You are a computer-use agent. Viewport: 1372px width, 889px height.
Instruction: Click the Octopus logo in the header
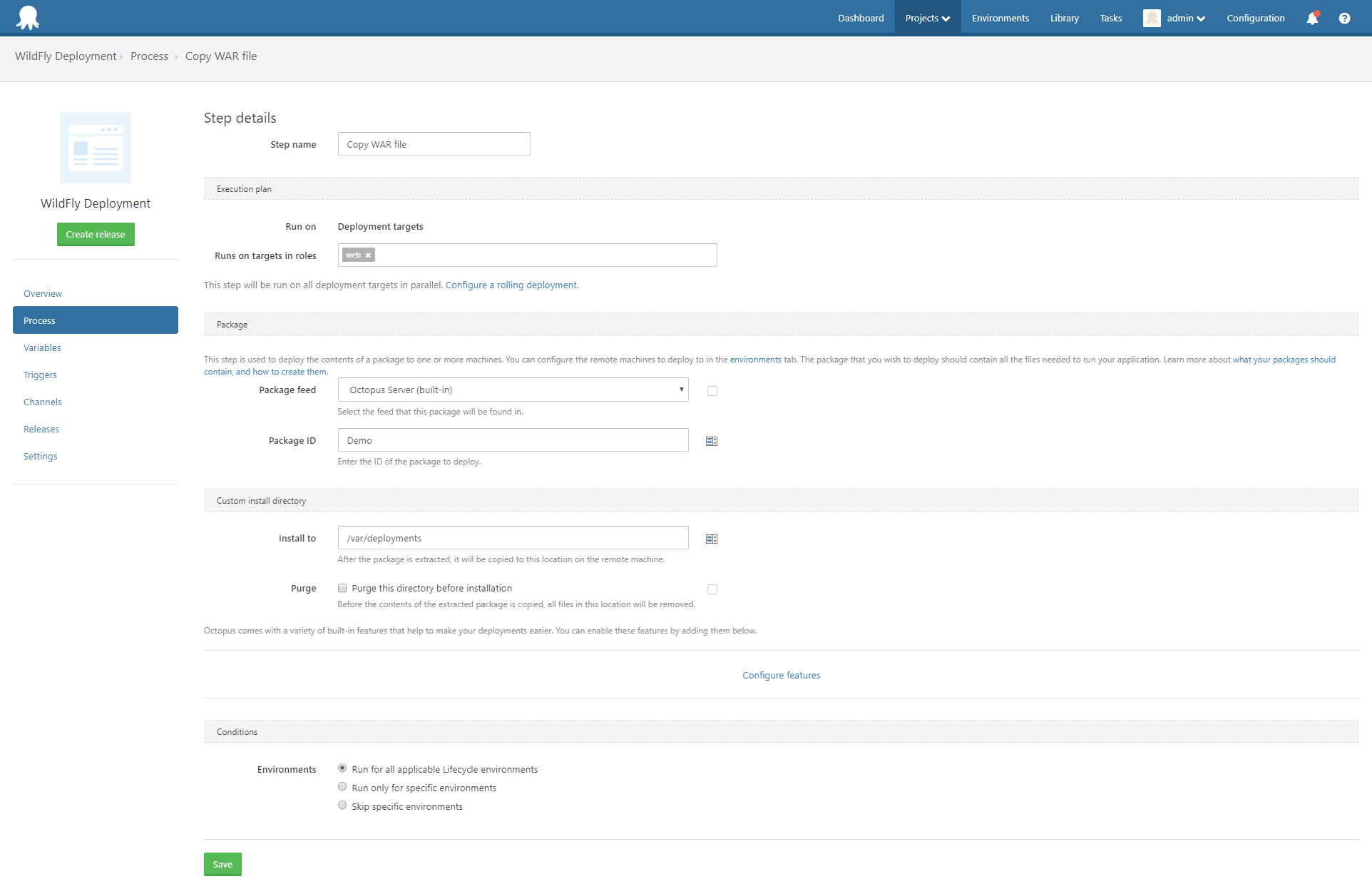28,18
